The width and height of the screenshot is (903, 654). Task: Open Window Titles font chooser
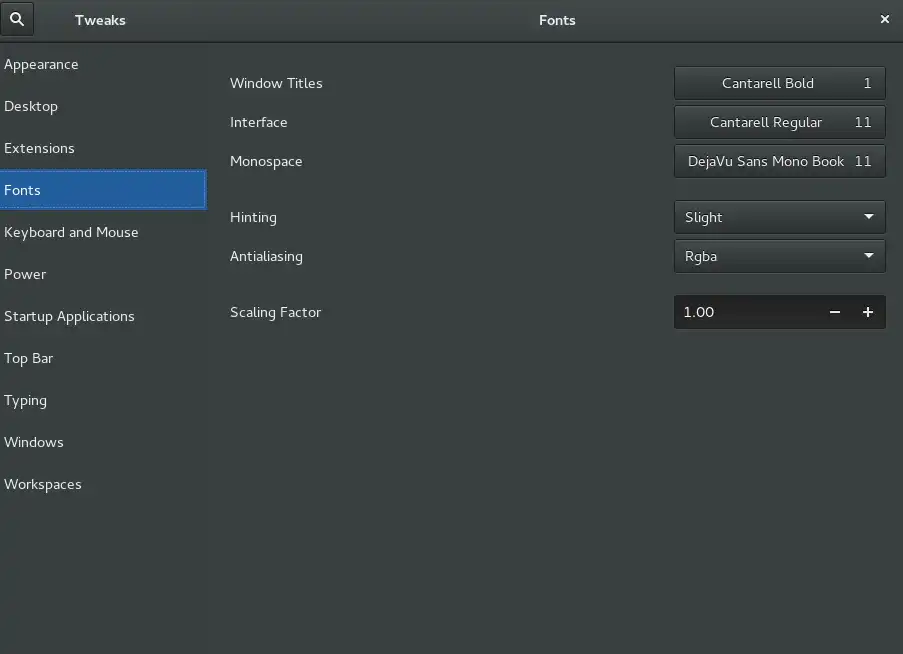[779, 83]
